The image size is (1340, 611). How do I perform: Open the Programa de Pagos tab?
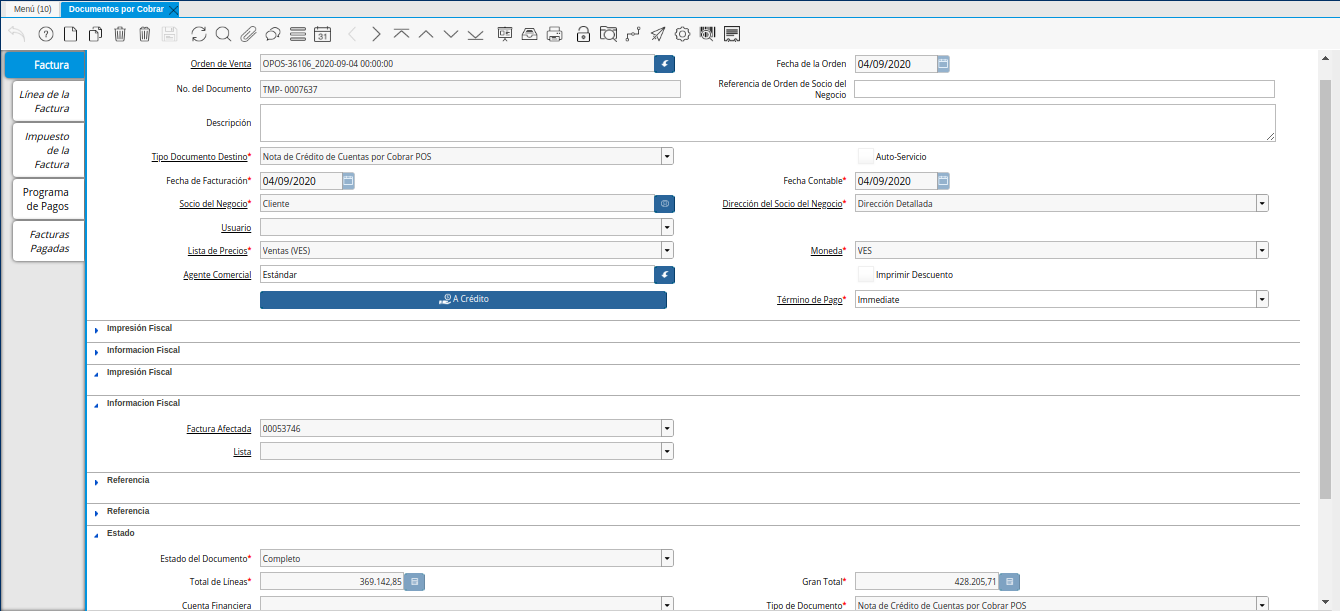[48, 199]
